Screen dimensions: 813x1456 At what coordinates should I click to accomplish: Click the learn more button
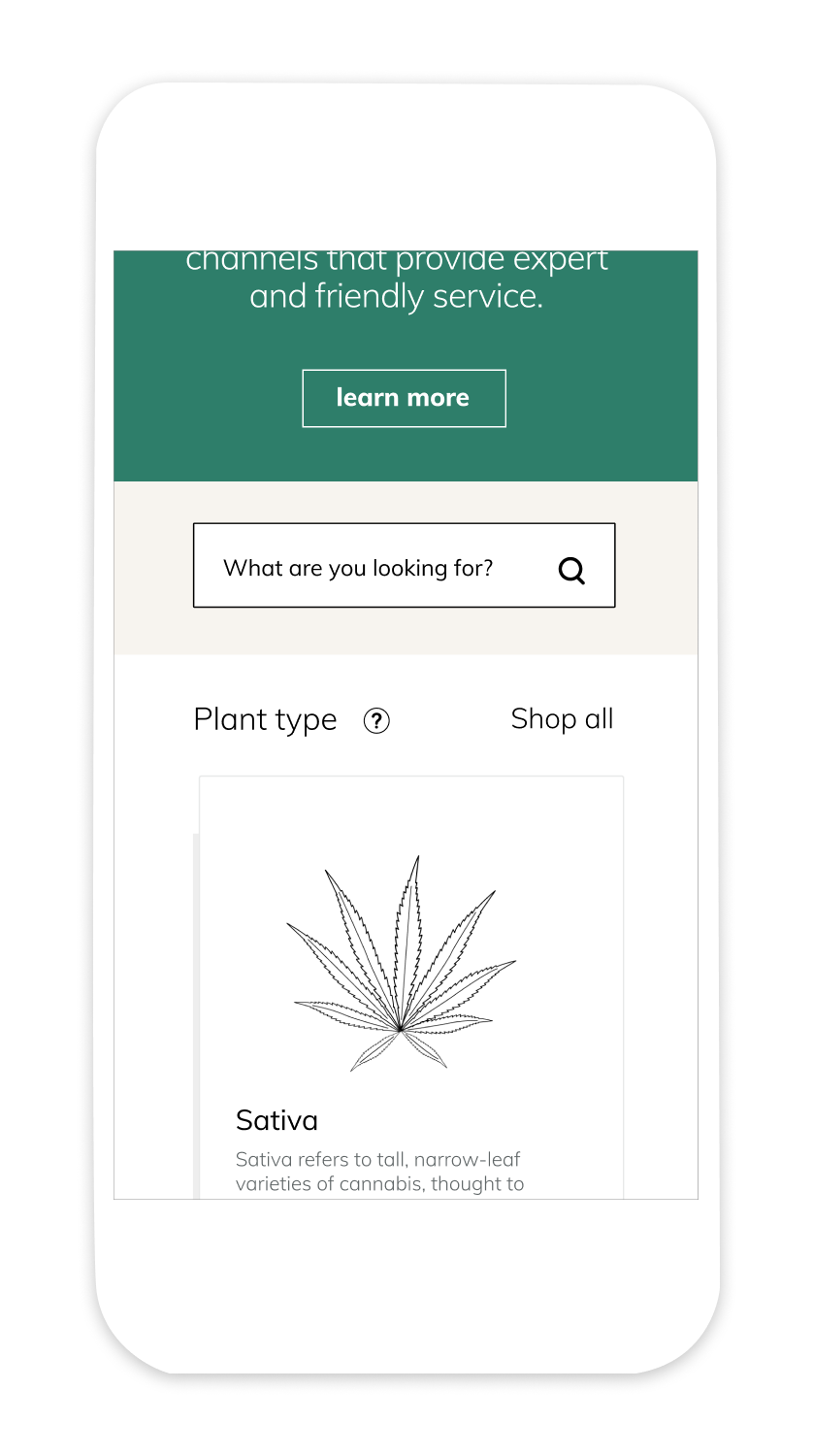404,398
